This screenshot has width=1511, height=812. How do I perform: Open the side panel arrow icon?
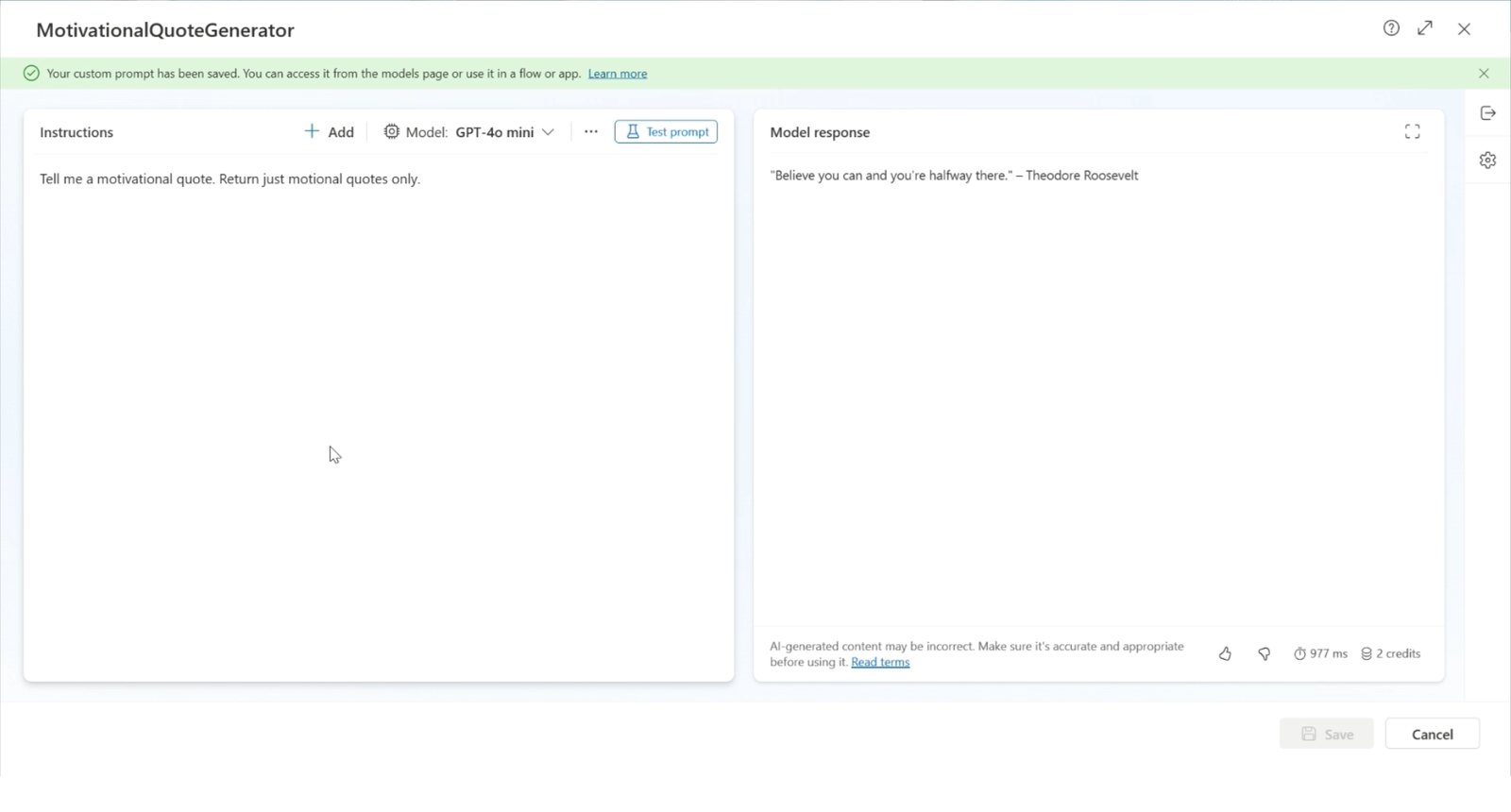[x=1487, y=113]
